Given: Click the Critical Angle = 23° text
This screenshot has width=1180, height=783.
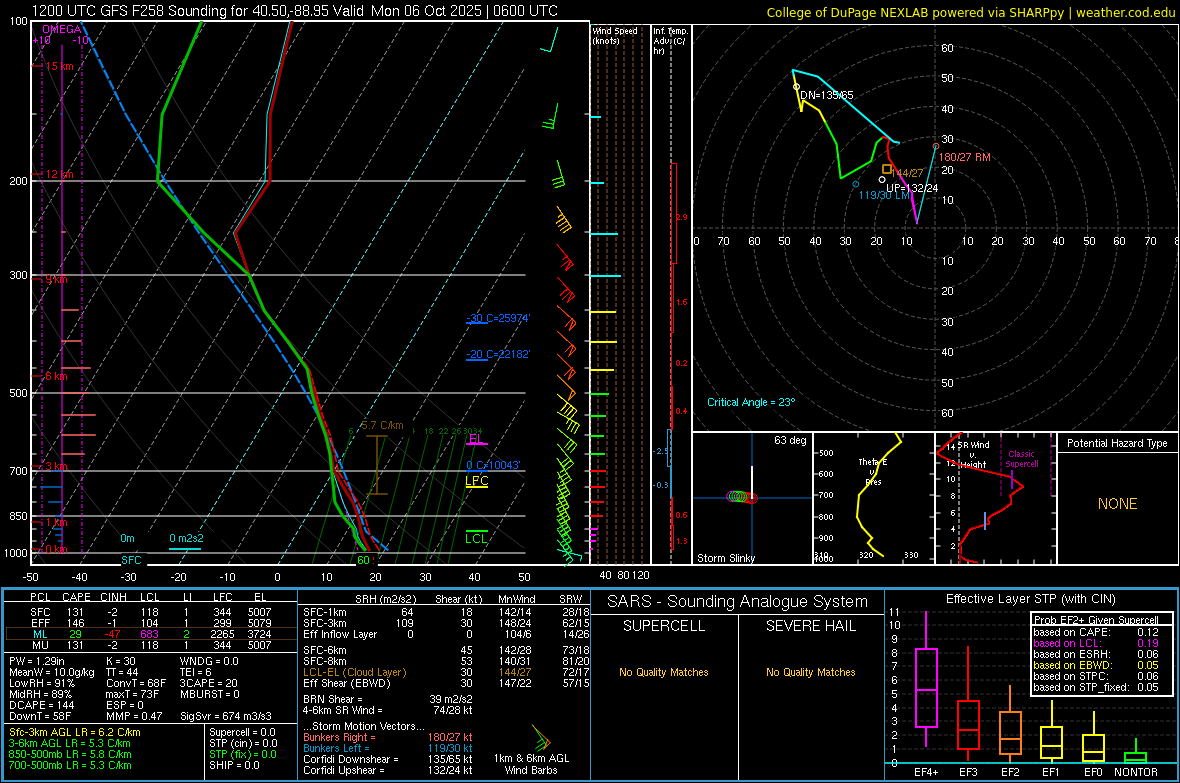Looking at the screenshot, I should point(751,402).
